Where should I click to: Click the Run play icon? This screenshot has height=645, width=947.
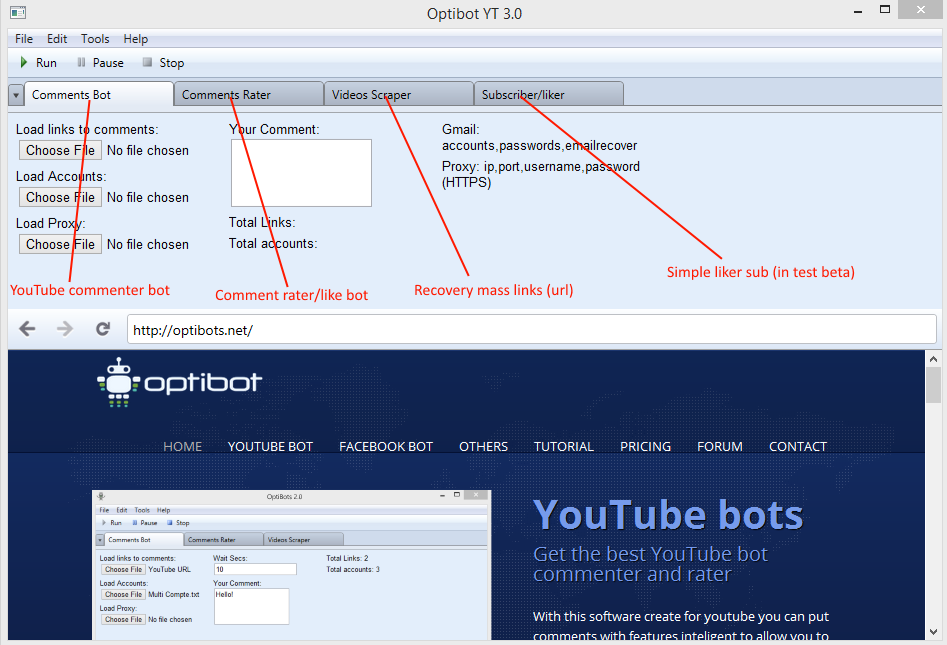tap(24, 62)
